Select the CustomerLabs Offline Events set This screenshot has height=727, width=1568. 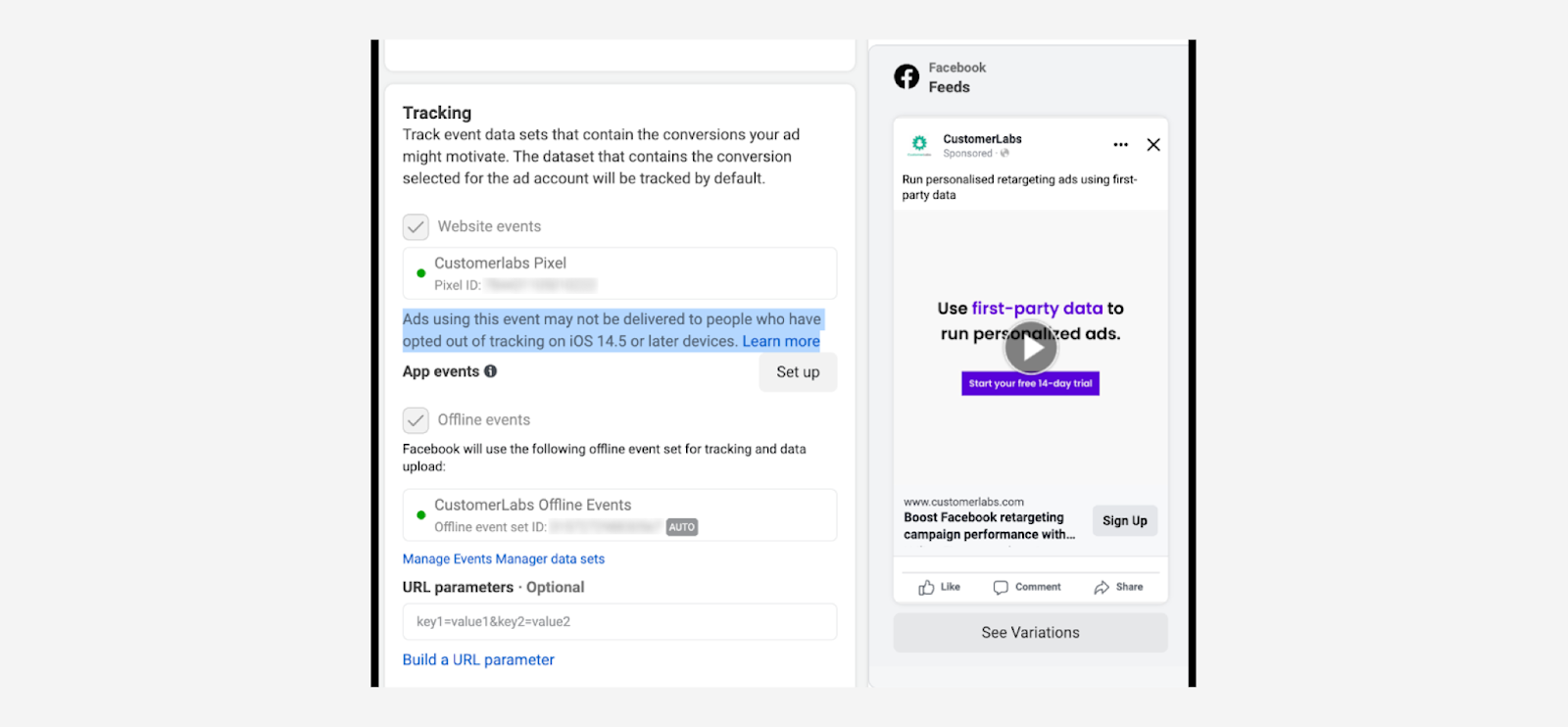pos(619,515)
